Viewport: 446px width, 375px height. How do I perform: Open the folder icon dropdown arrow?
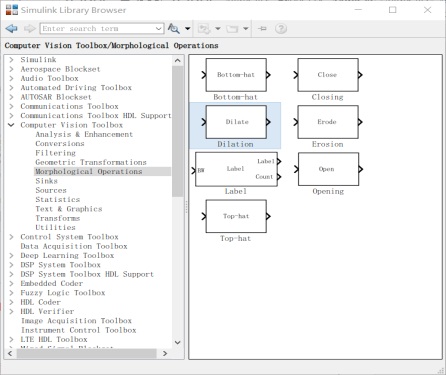pos(246,29)
